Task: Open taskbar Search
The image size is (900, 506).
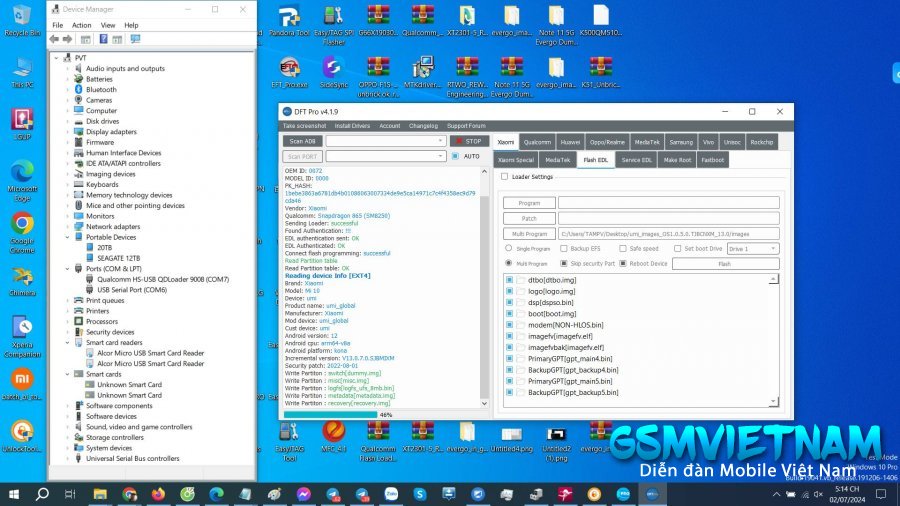Action: pos(42,494)
